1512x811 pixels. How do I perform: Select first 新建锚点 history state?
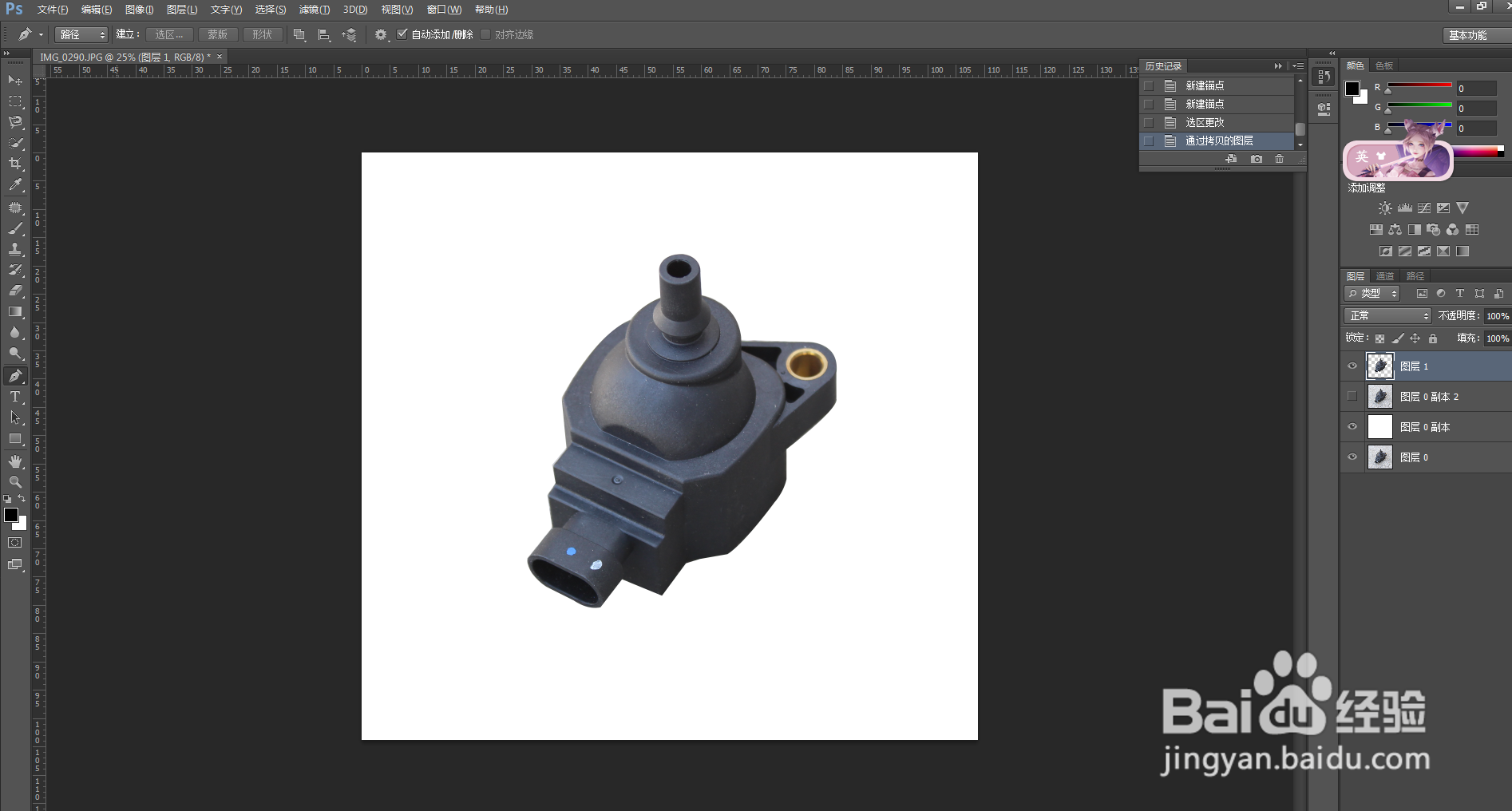click(x=1217, y=85)
